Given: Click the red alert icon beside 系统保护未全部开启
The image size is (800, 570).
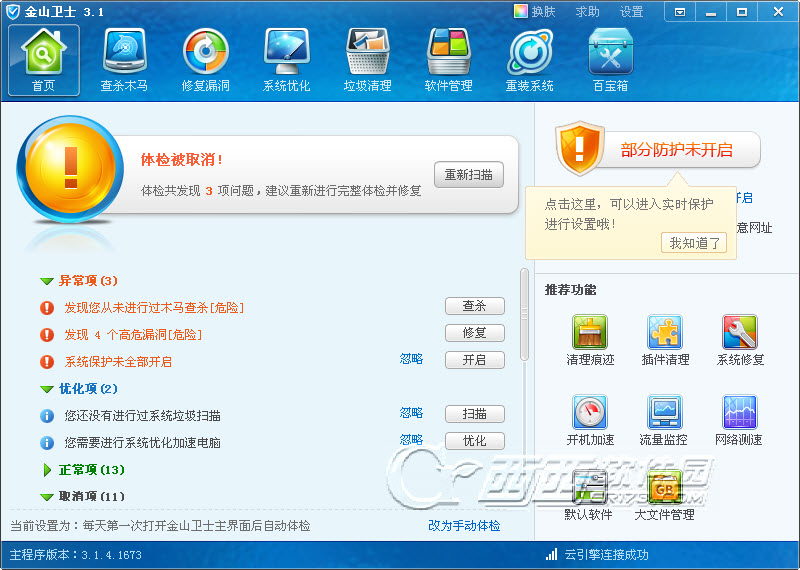Looking at the screenshot, I should [47, 362].
